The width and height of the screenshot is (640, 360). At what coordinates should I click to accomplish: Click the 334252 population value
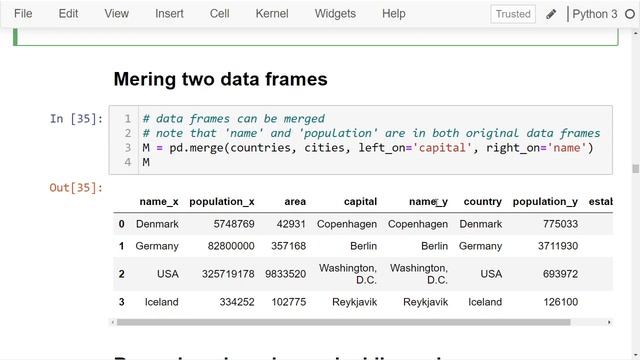click(237, 302)
